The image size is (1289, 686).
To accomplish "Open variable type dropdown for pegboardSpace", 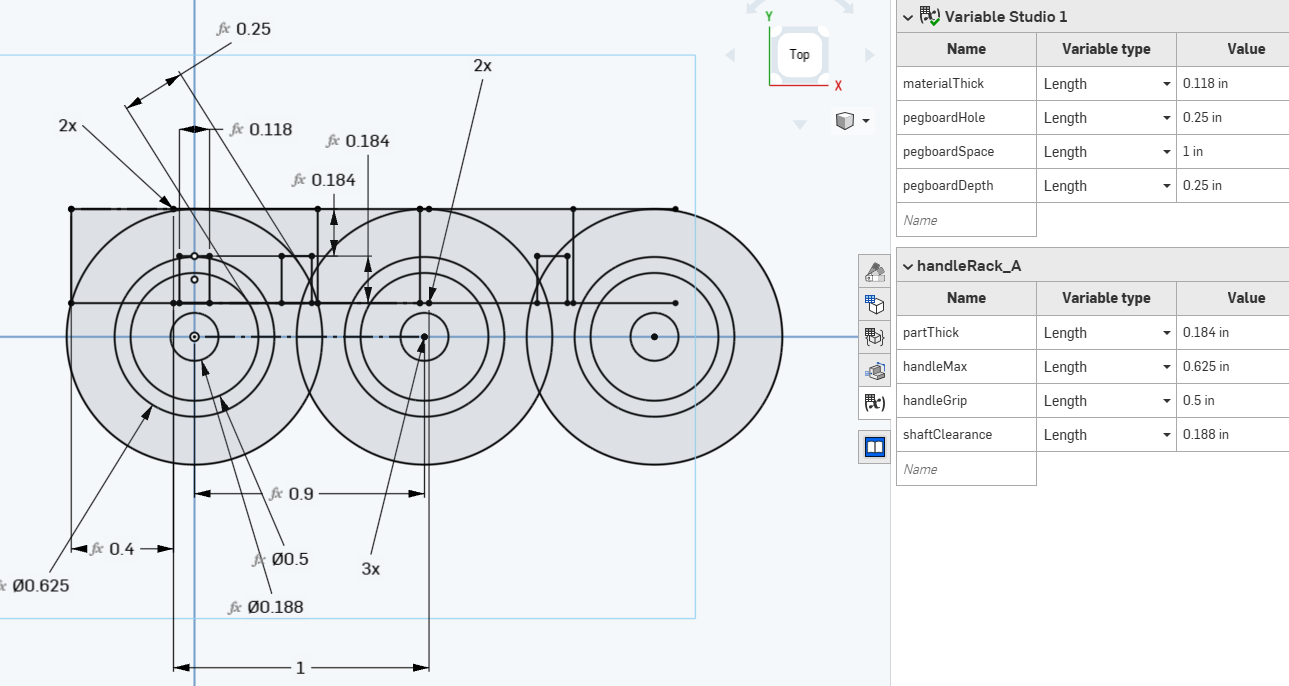I will click(x=1166, y=152).
